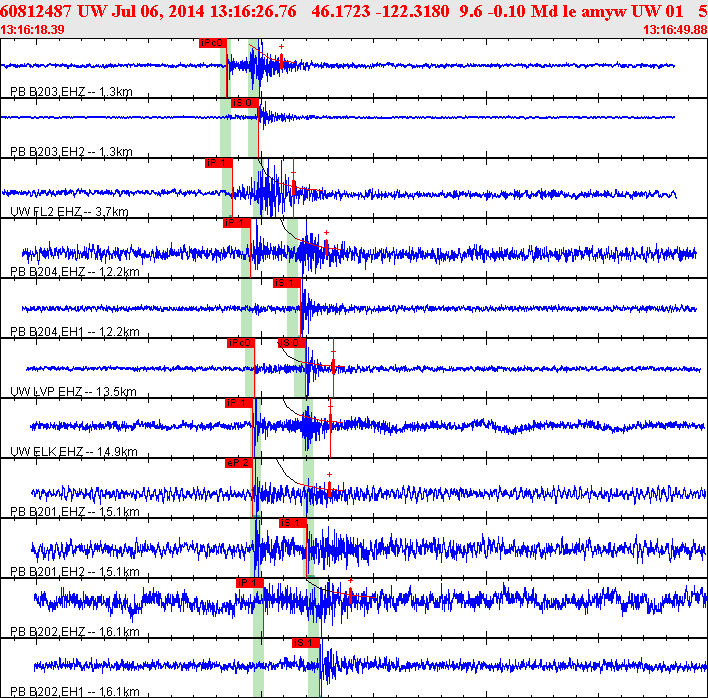Click the iP 1 pick flag on ELK trace
The height and width of the screenshot is (698, 708).
tap(238, 403)
